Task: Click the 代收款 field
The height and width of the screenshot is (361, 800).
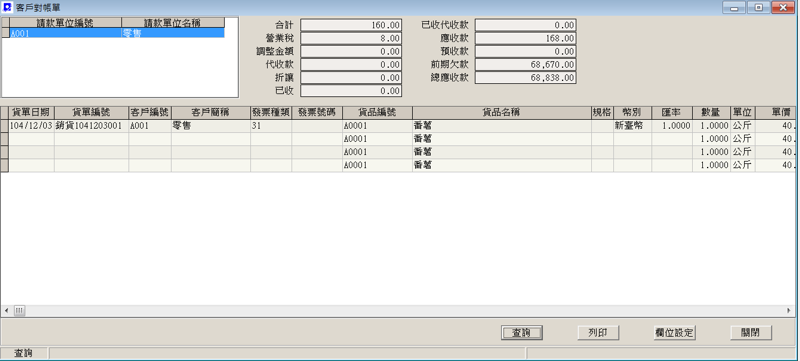Action: coord(351,65)
